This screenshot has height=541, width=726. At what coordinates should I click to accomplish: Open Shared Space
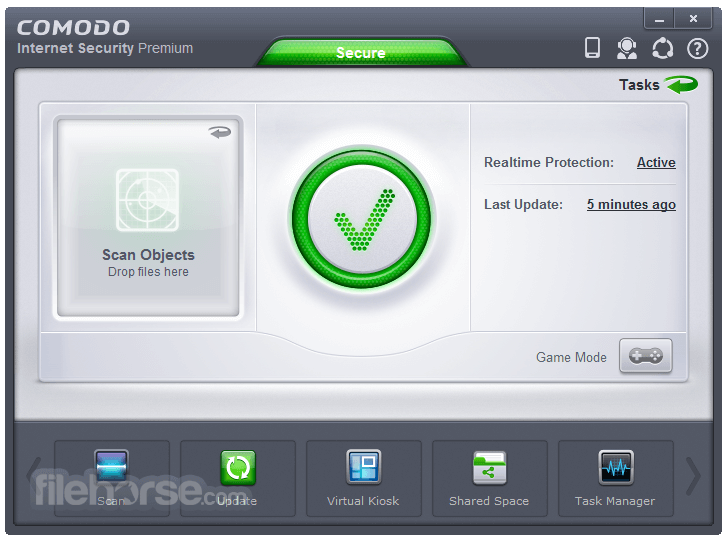click(489, 478)
